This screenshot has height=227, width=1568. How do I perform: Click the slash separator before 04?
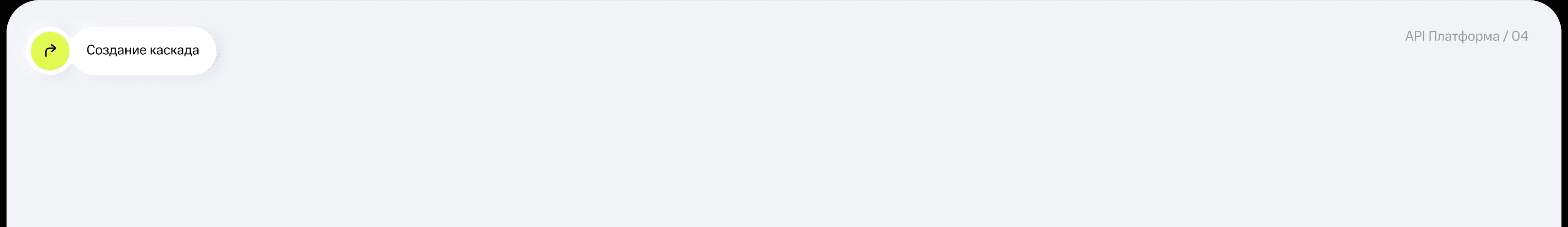1505,36
